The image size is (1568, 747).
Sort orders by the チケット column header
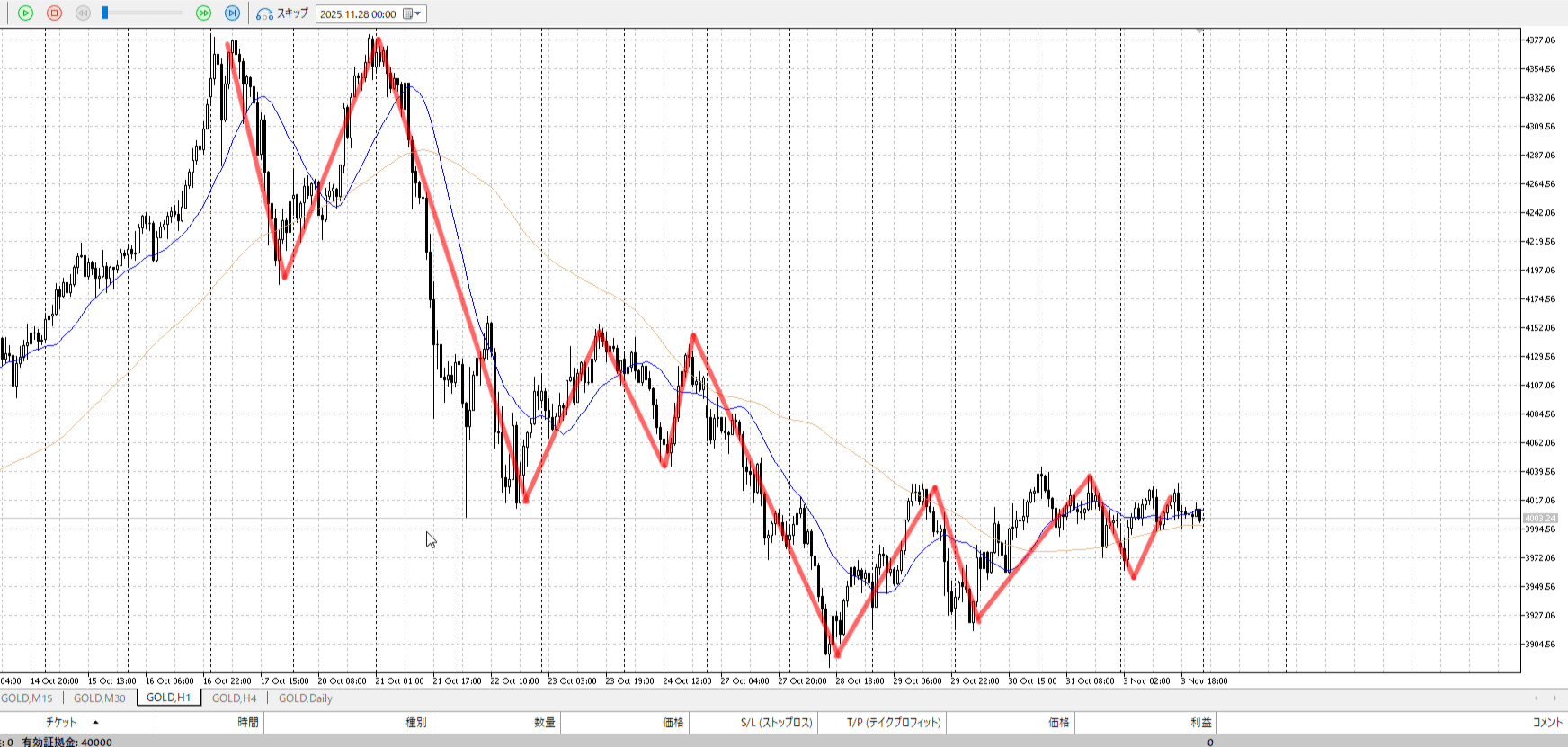point(61,723)
